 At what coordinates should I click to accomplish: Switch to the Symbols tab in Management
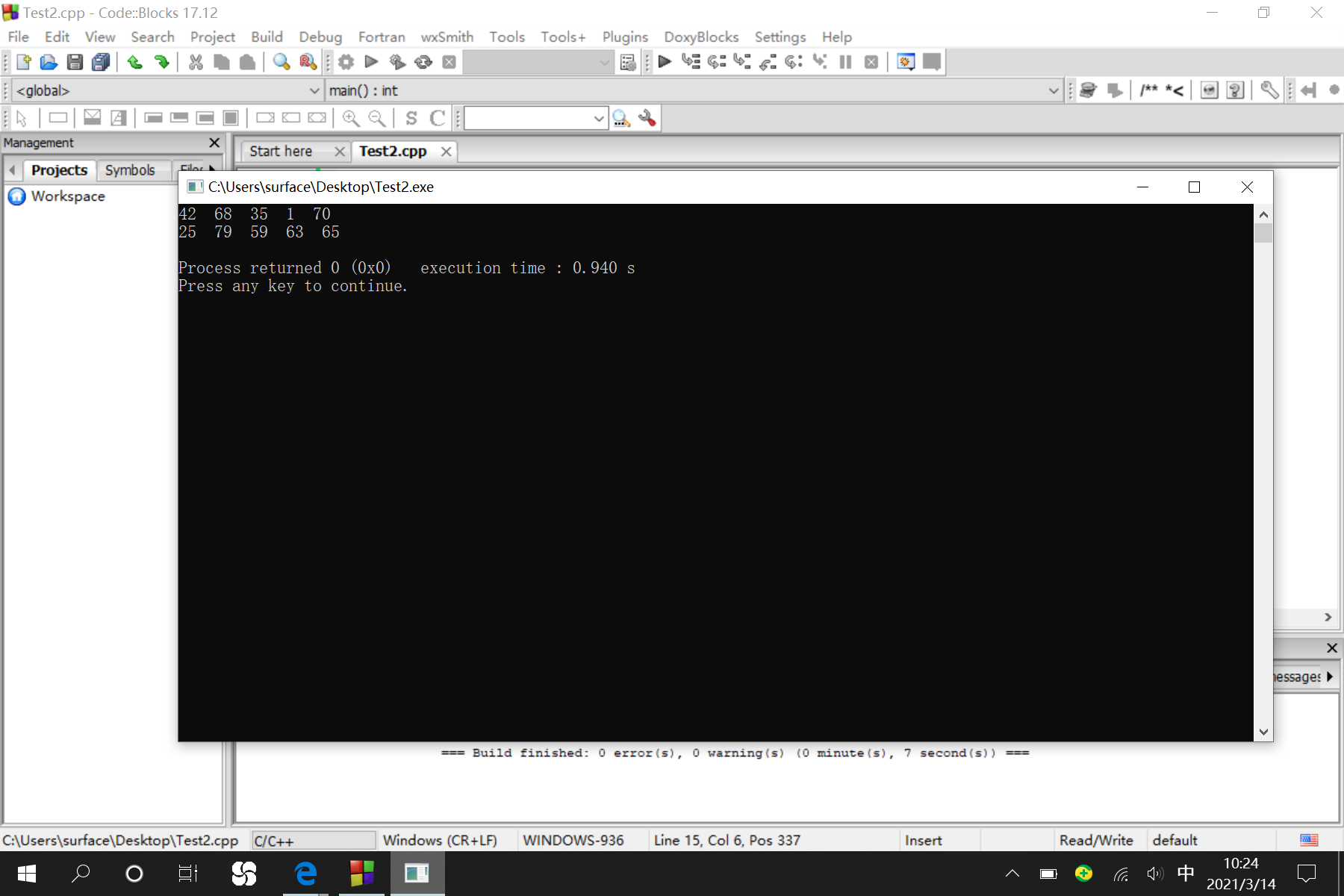[x=131, y=169]
